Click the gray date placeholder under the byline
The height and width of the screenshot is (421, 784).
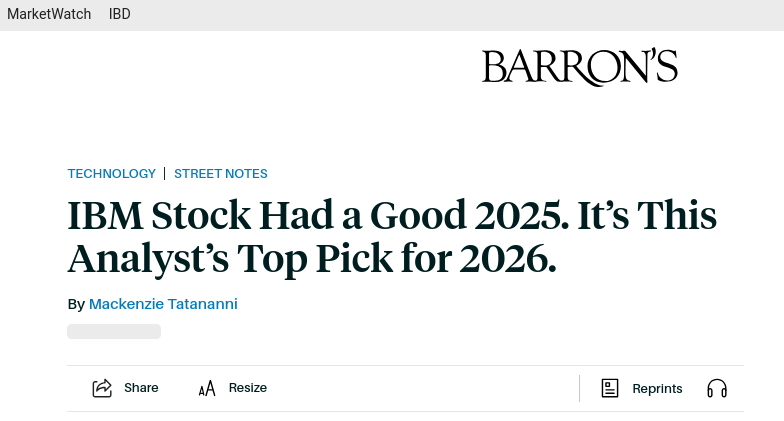pyautogui.click(x=114, y=331)
